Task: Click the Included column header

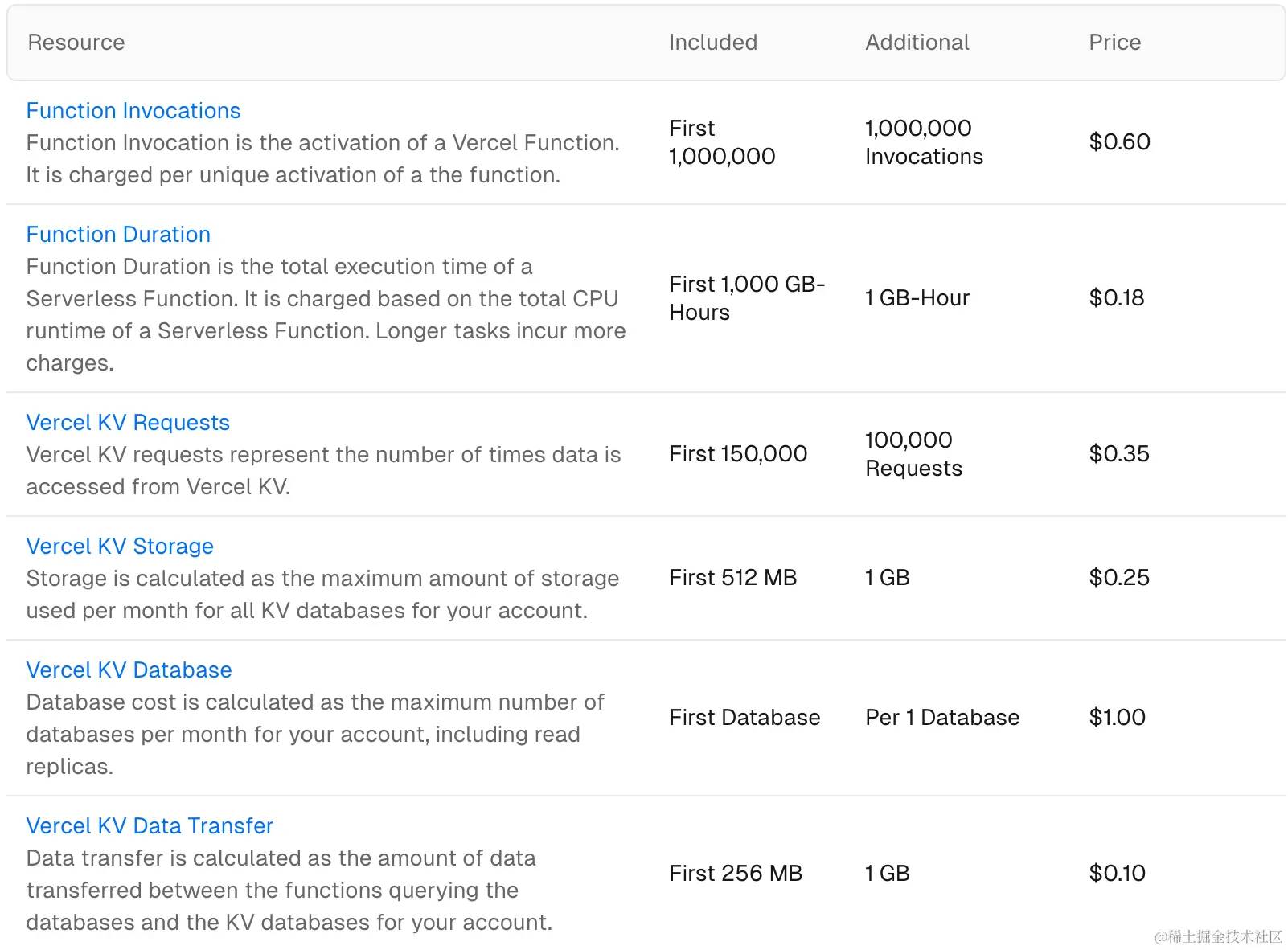Action: coord(713,43)
